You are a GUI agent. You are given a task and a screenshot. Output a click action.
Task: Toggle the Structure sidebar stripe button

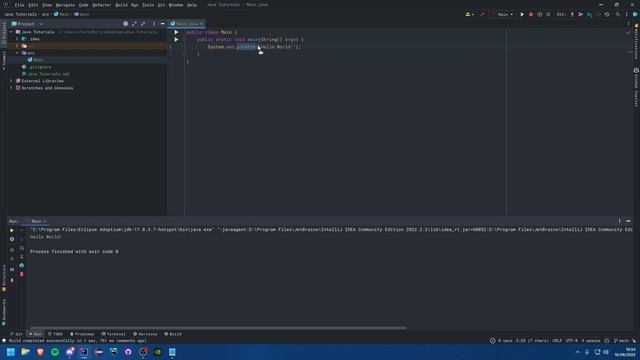[4, 278]
